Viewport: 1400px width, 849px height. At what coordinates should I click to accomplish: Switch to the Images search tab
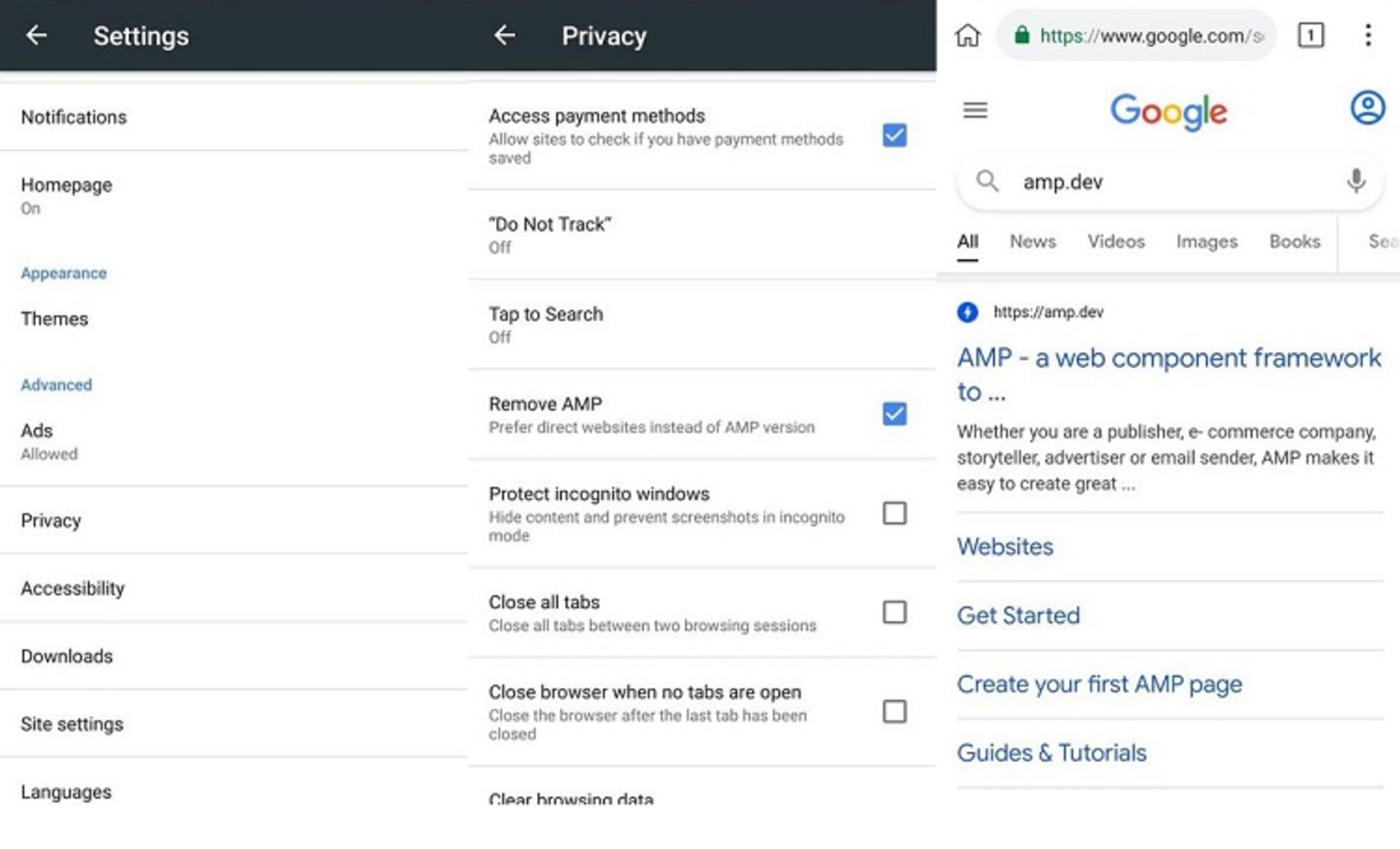pyautogui.click(x=1206, y=241)
